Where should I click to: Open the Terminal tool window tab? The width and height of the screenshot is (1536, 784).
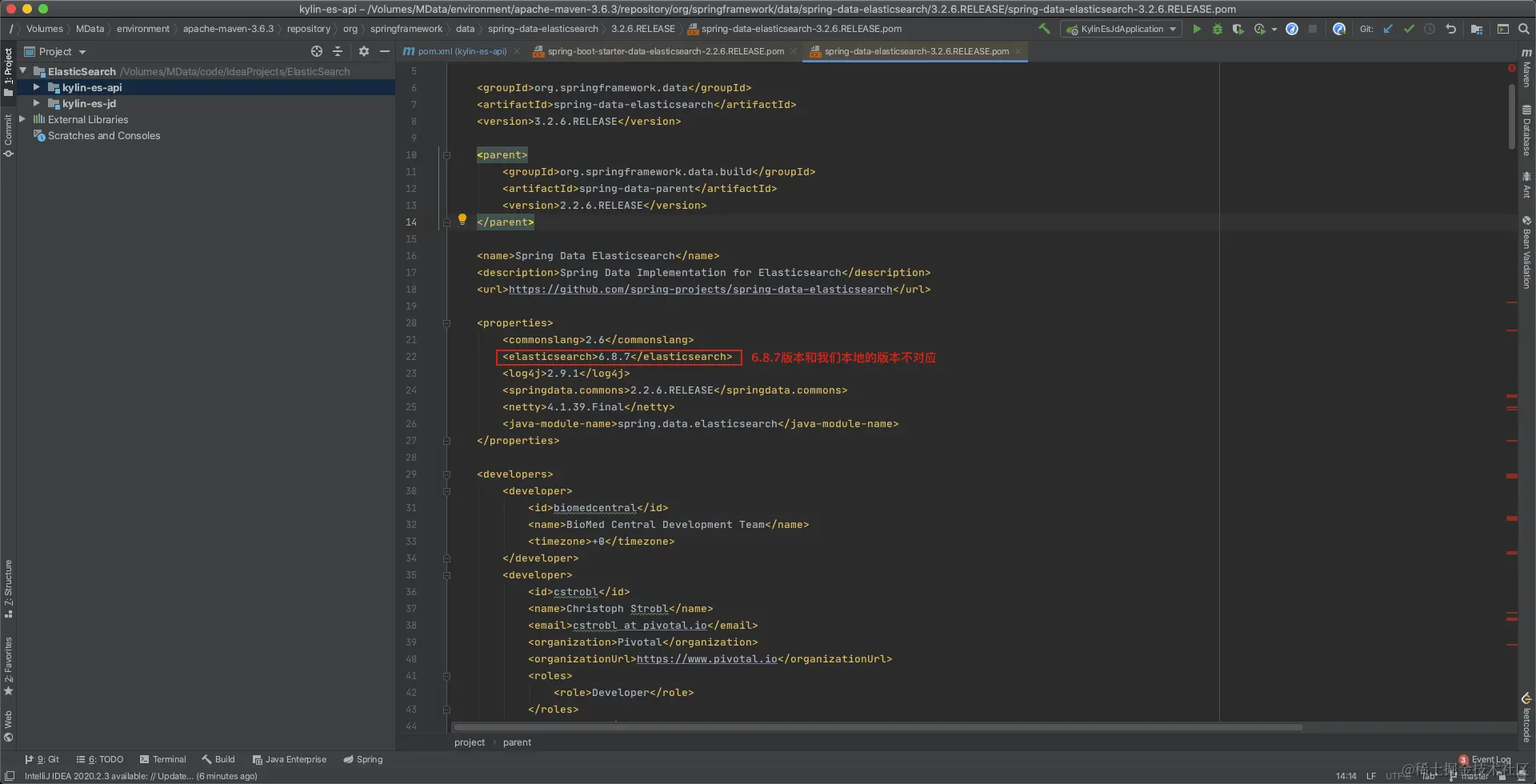[163, 759]
